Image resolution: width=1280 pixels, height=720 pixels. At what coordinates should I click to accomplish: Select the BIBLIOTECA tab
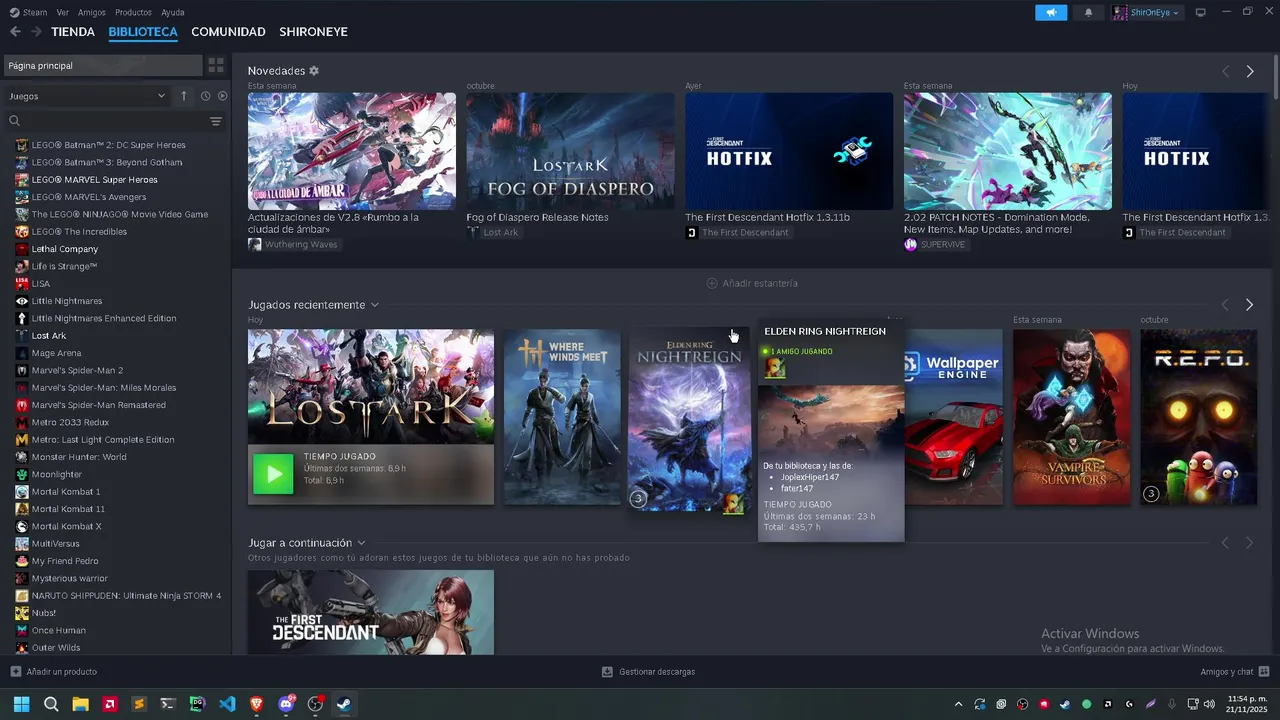point(143,32)
